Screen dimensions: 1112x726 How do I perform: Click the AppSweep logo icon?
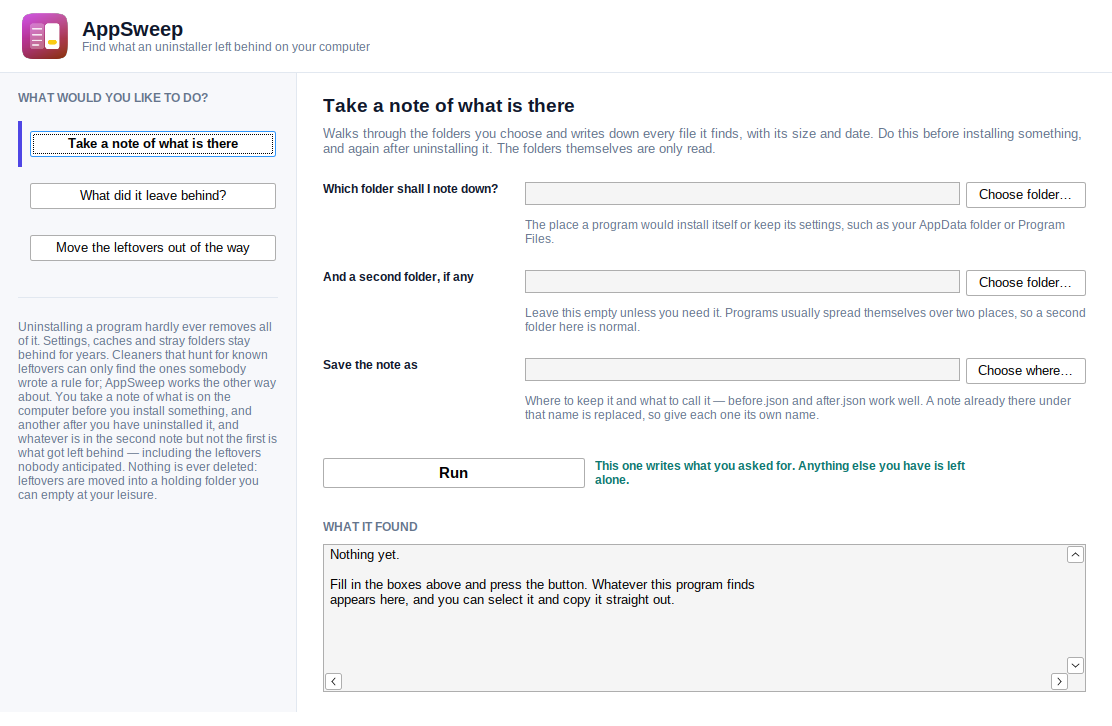click(x=45, y=36)
